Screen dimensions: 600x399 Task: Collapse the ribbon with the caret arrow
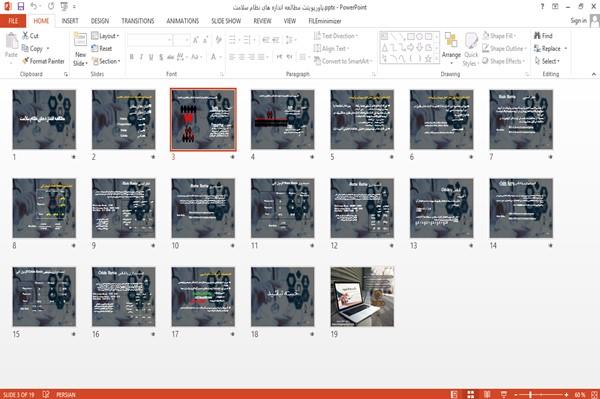pyautogui.click(x=594, y=74)
